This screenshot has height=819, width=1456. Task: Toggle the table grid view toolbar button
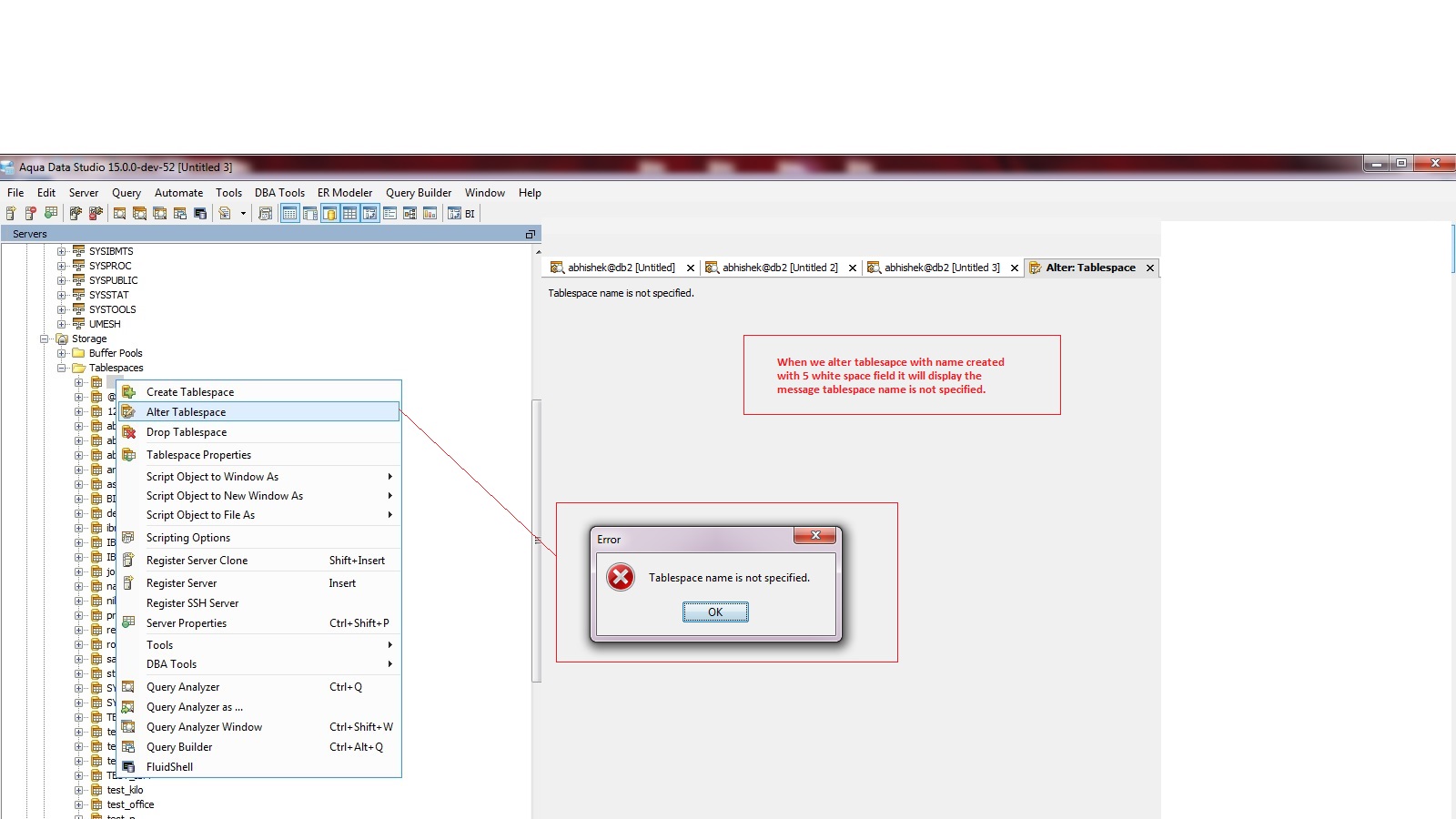350,214
